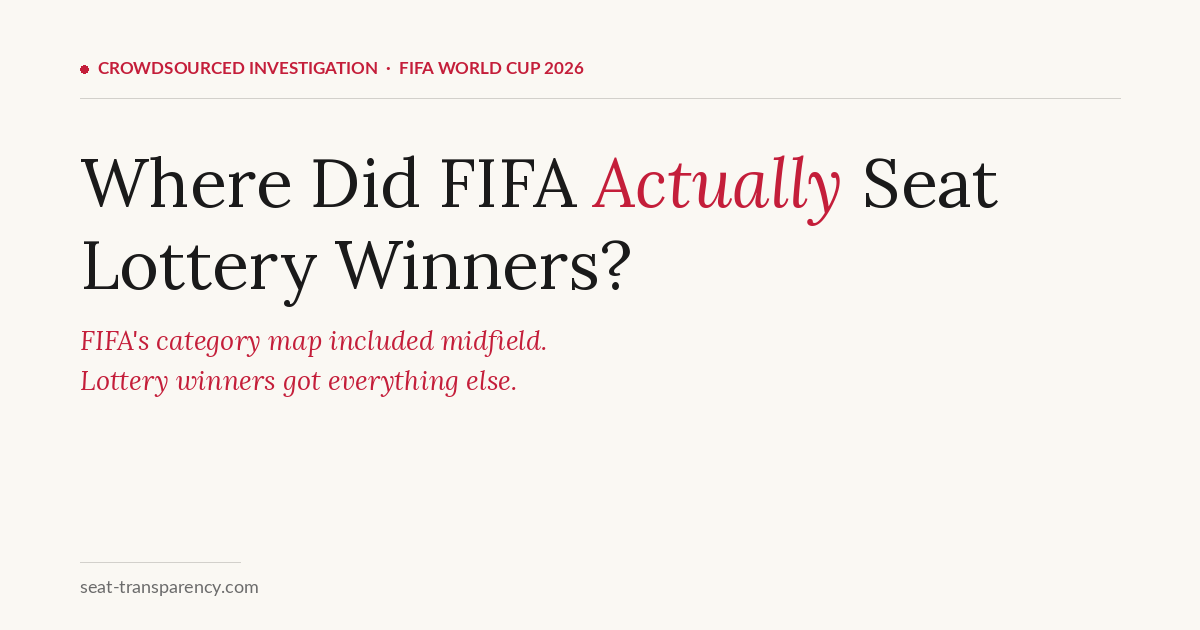Click the word Where in the headline

186,184
